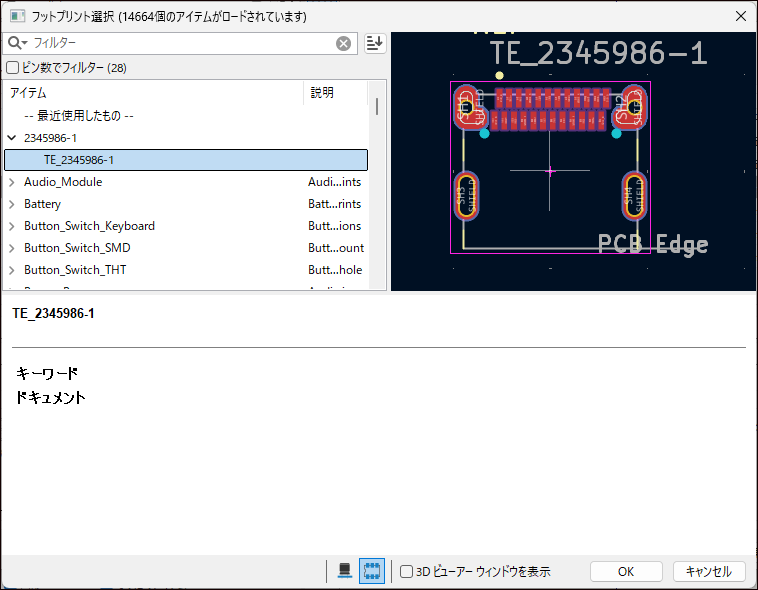Clear the filter text with the X icon

click(x=343, y=43)
